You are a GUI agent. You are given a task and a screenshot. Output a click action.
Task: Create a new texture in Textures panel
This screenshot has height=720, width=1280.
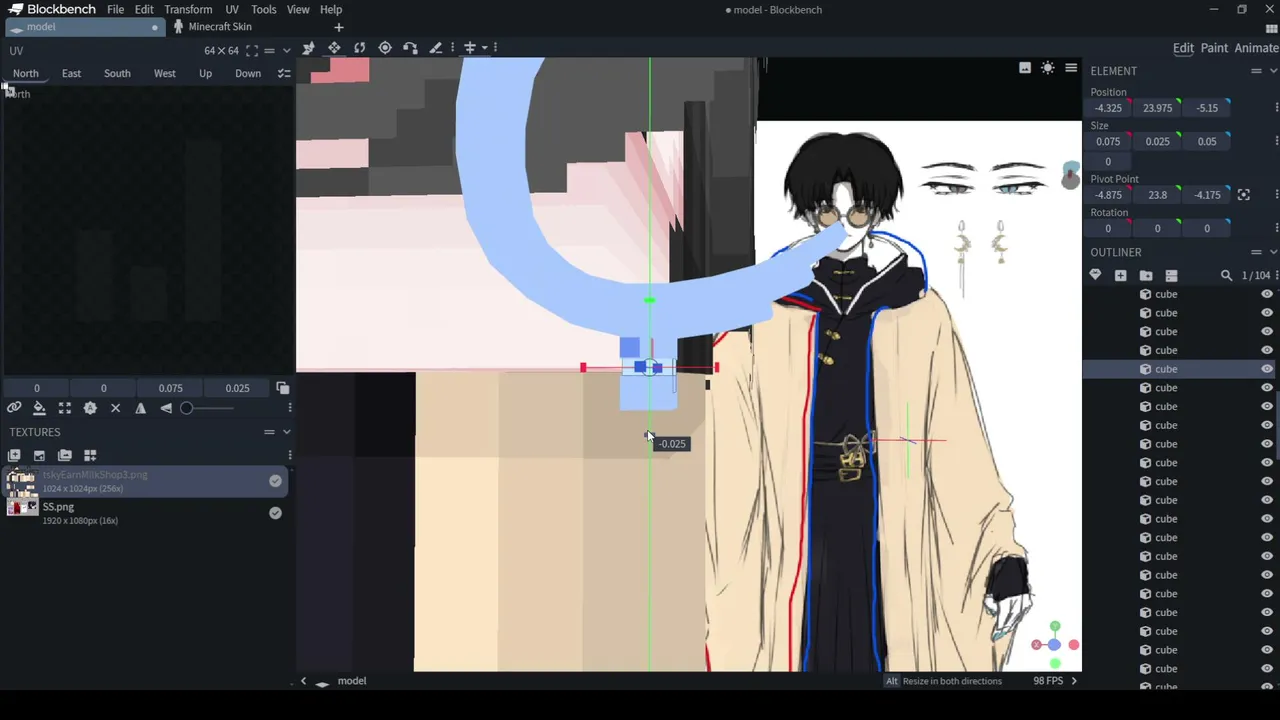[14, 455]
